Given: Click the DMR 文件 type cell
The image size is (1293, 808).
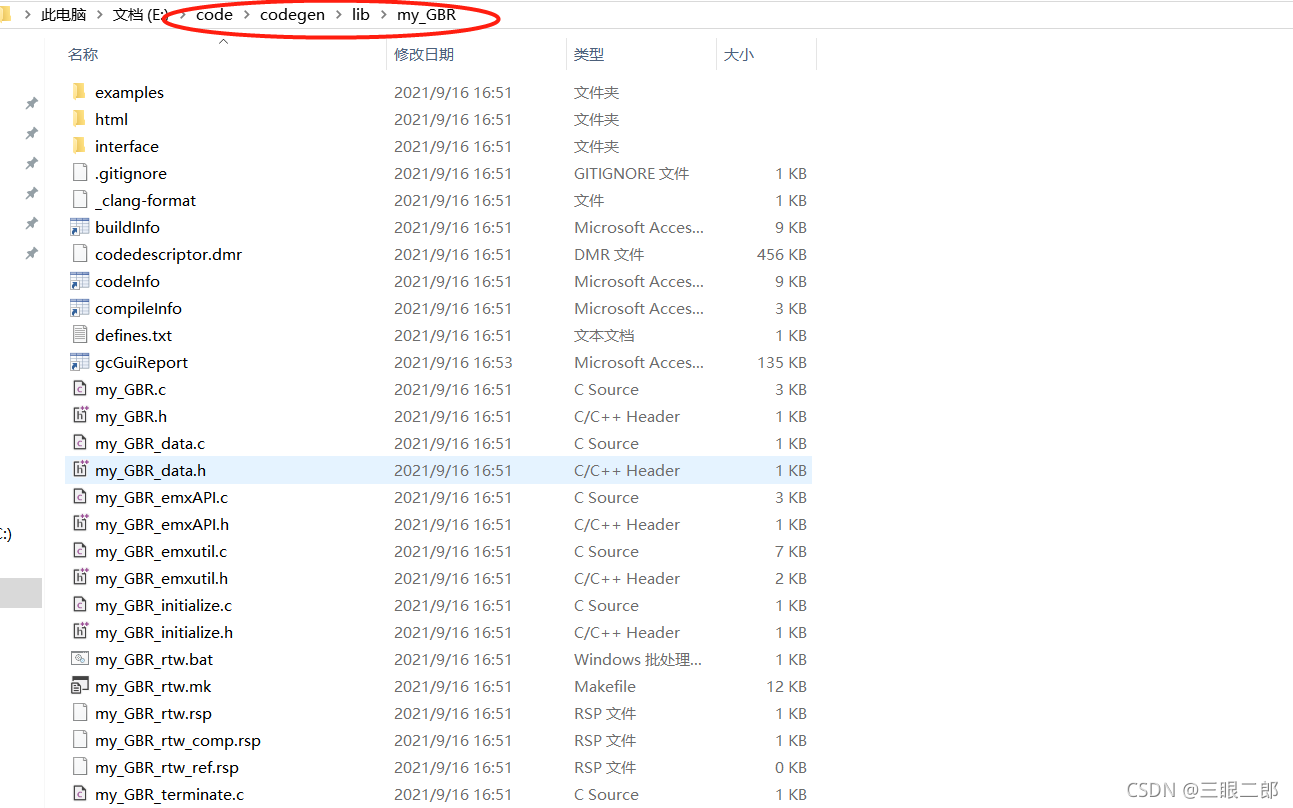Looking at the screenshot, I should [x=609, y=254].
